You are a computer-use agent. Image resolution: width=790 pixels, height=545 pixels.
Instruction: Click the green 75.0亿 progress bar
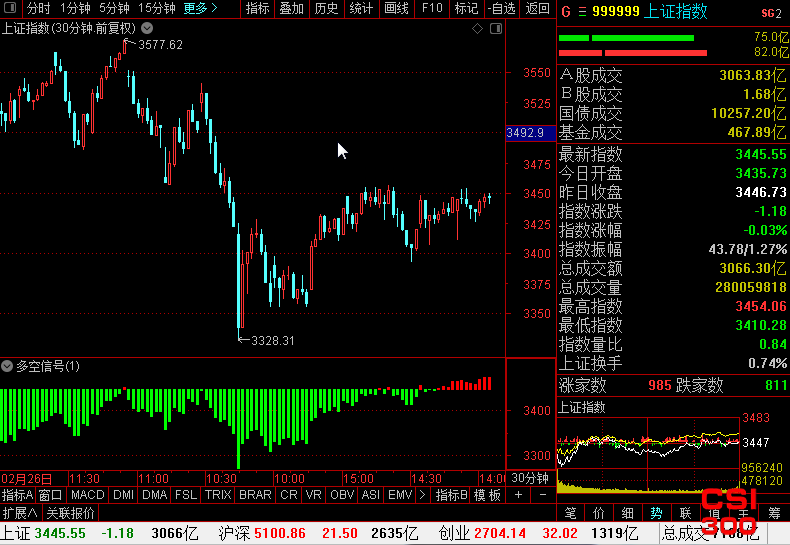626,38
